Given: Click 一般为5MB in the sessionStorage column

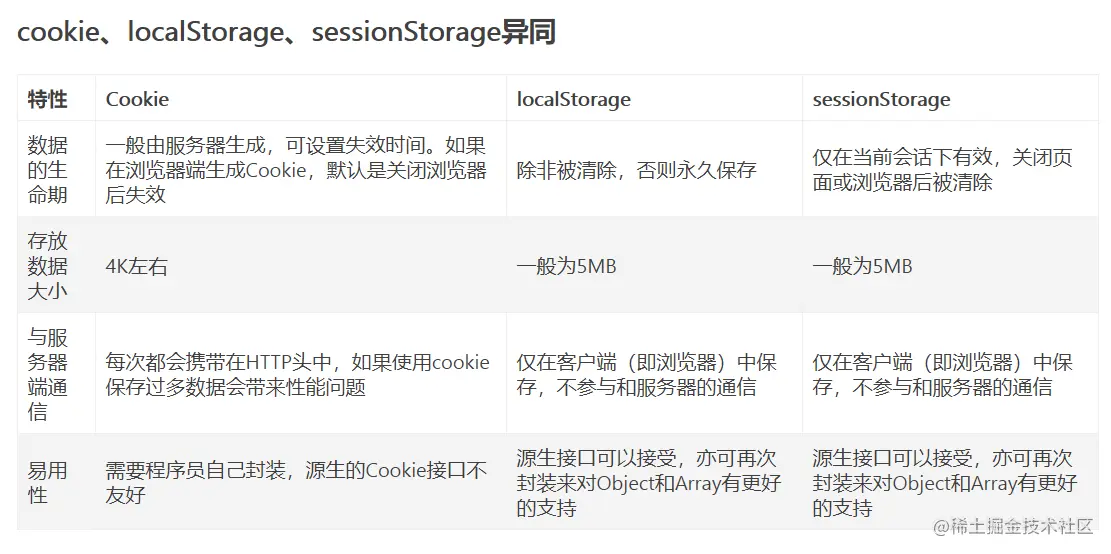Looking at the screenshot, I should pyautogui.click(x=862, y=267).
